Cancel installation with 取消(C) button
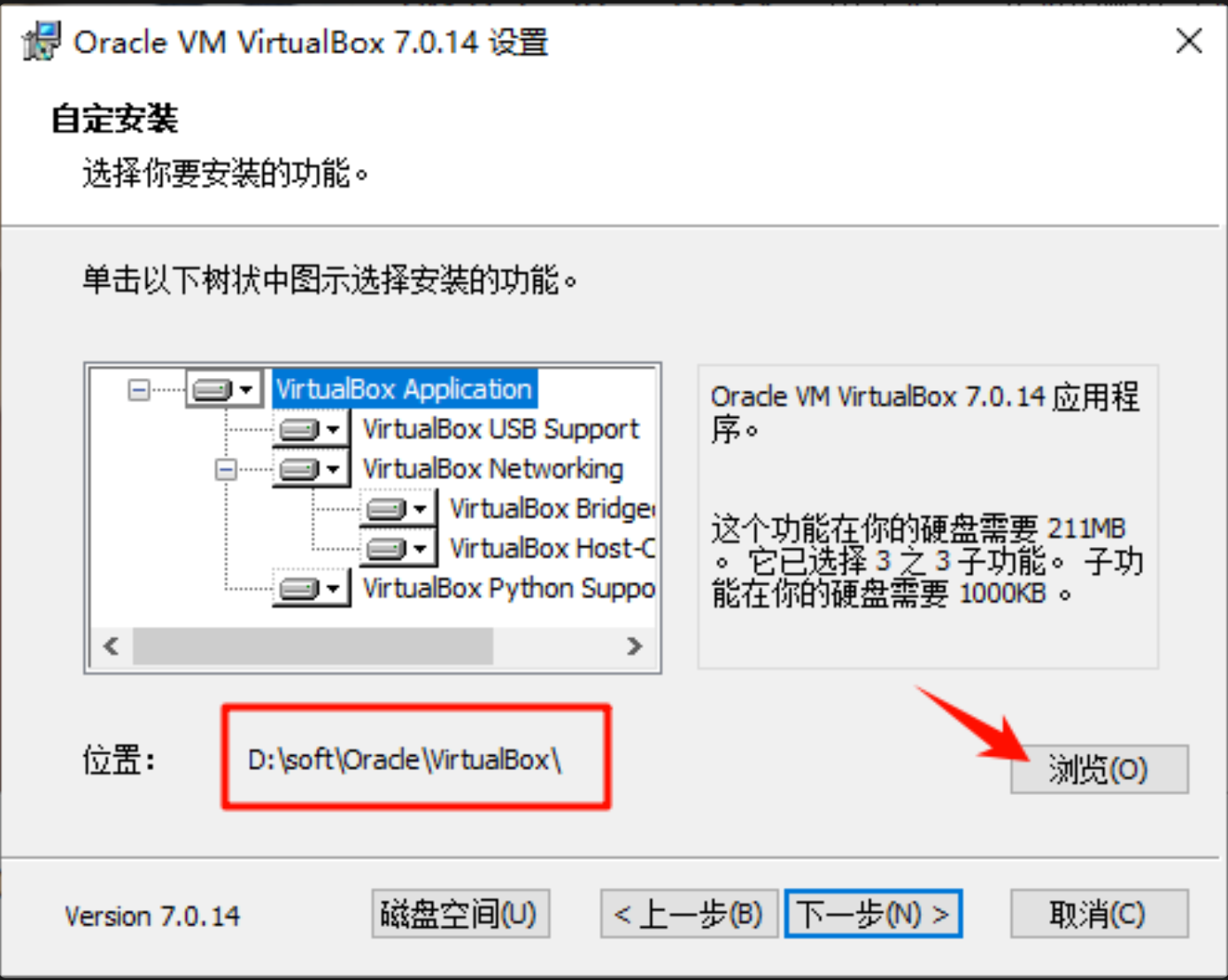Viewport: 1228px width, 980px height. pos(1099,914)
